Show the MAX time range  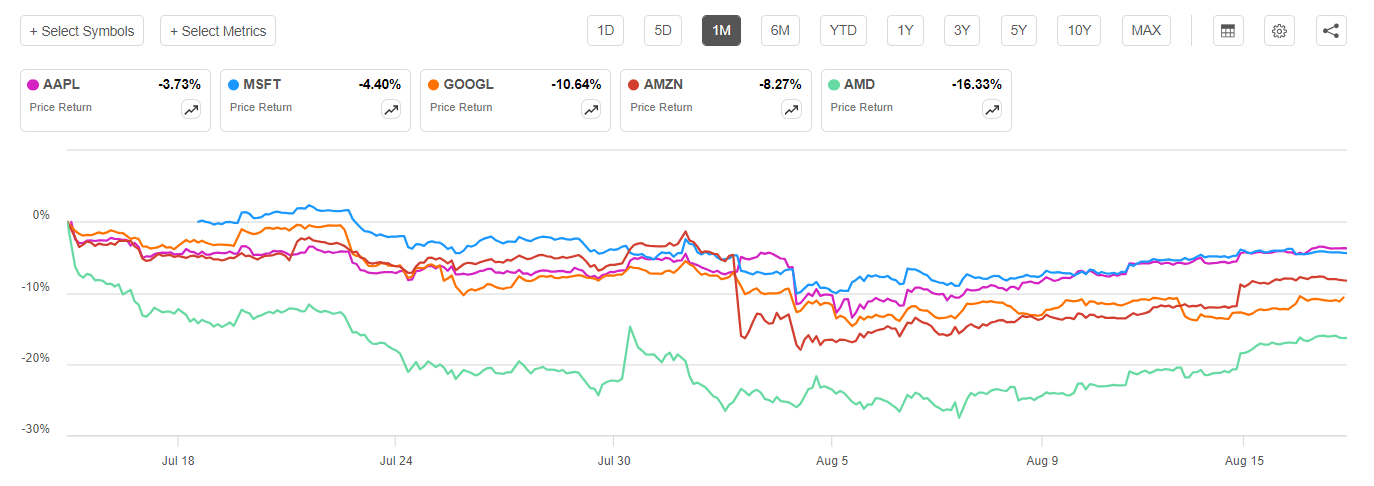(1146, 31)
